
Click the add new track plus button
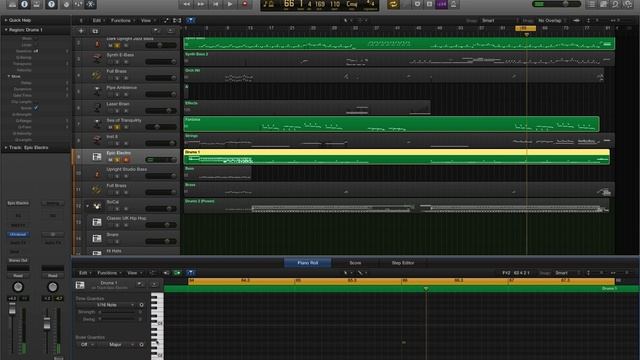point(81,31)
